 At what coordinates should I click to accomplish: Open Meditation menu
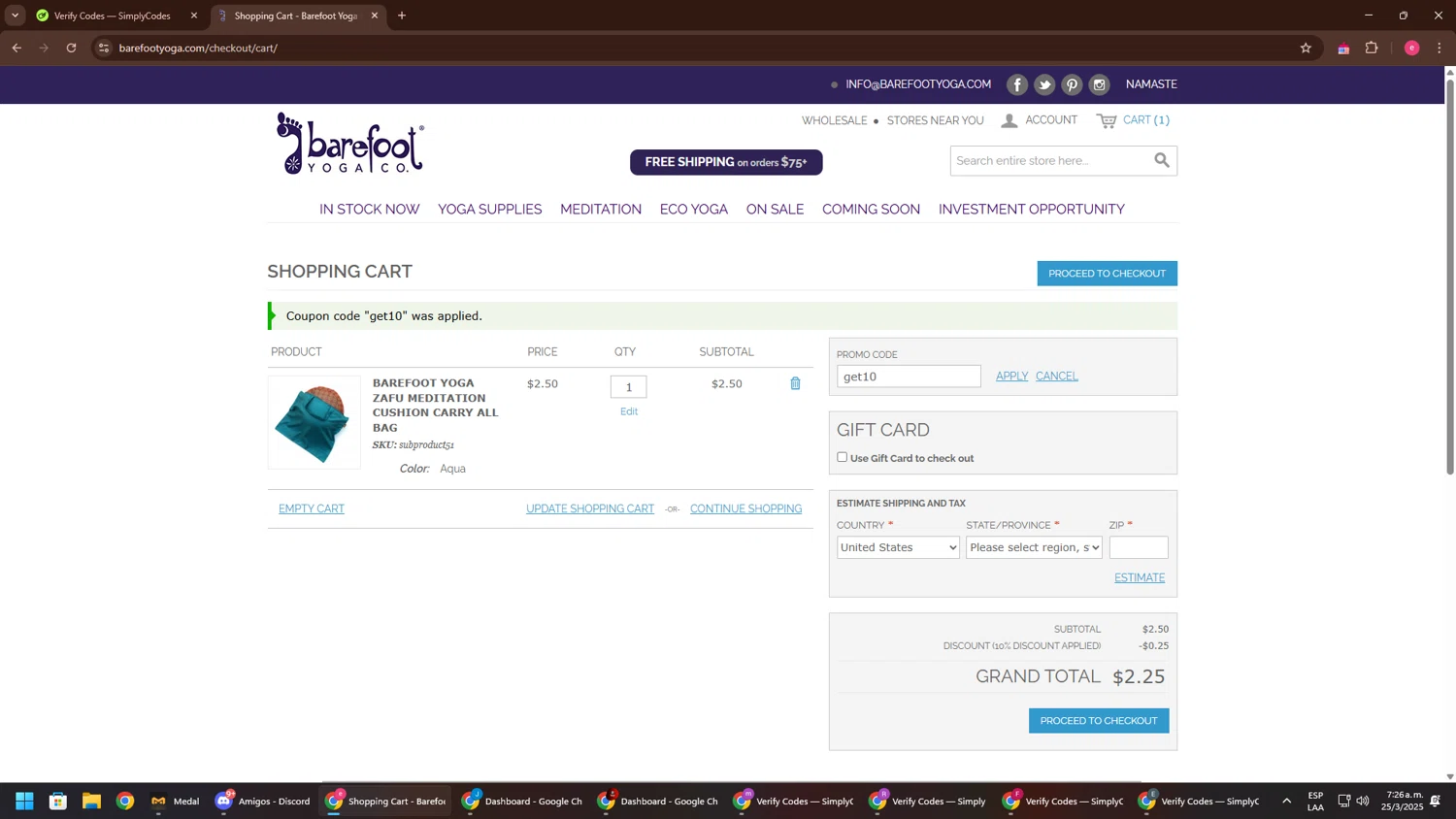pos(601,209)
